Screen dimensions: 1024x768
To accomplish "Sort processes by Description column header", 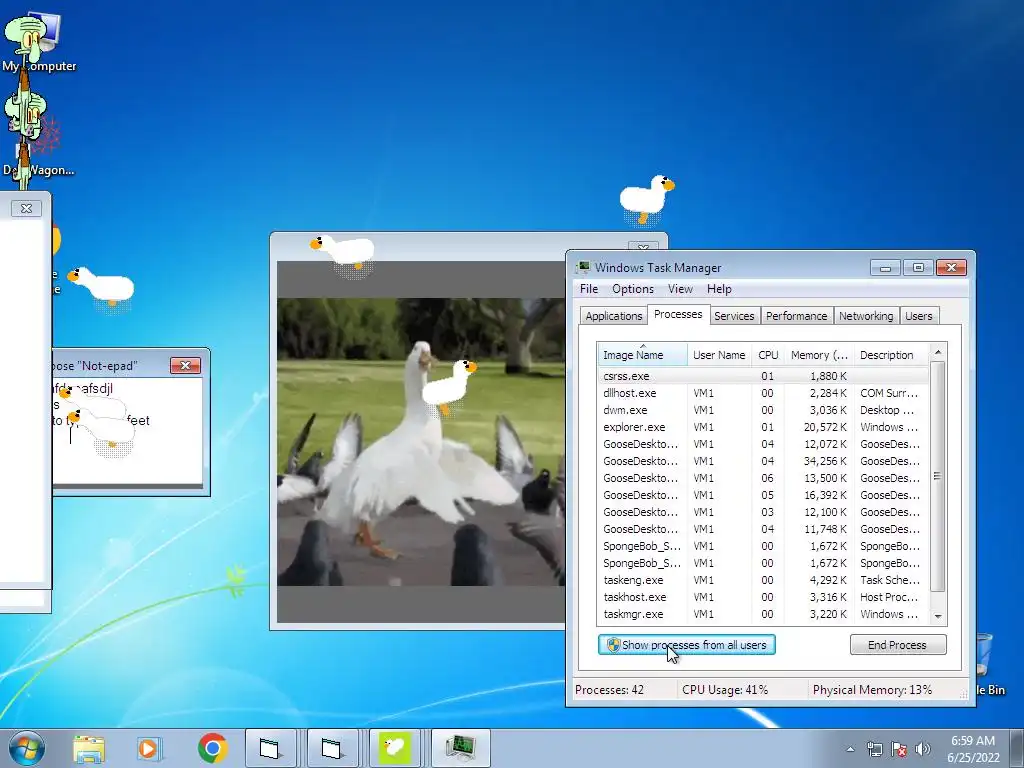I will point(891,355).
